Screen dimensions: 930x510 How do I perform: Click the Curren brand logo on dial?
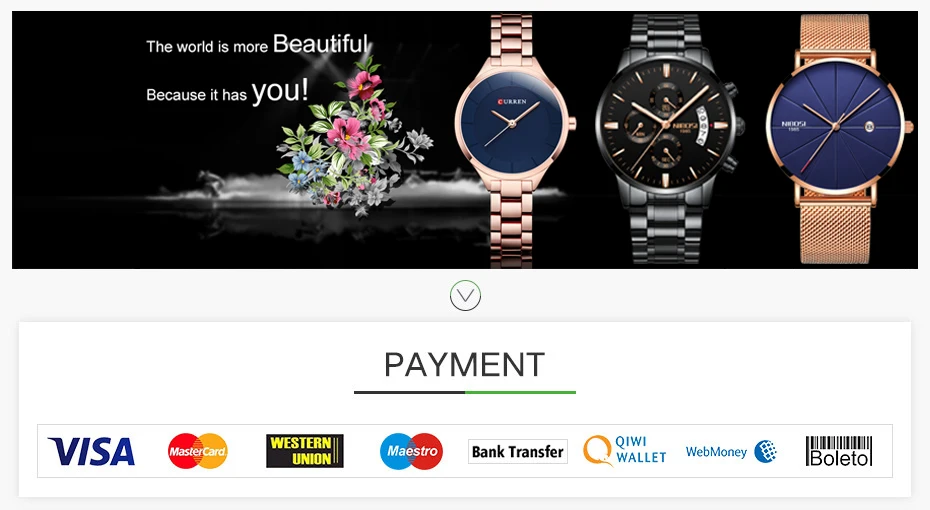pyautogui.click(x=512, y=101)
